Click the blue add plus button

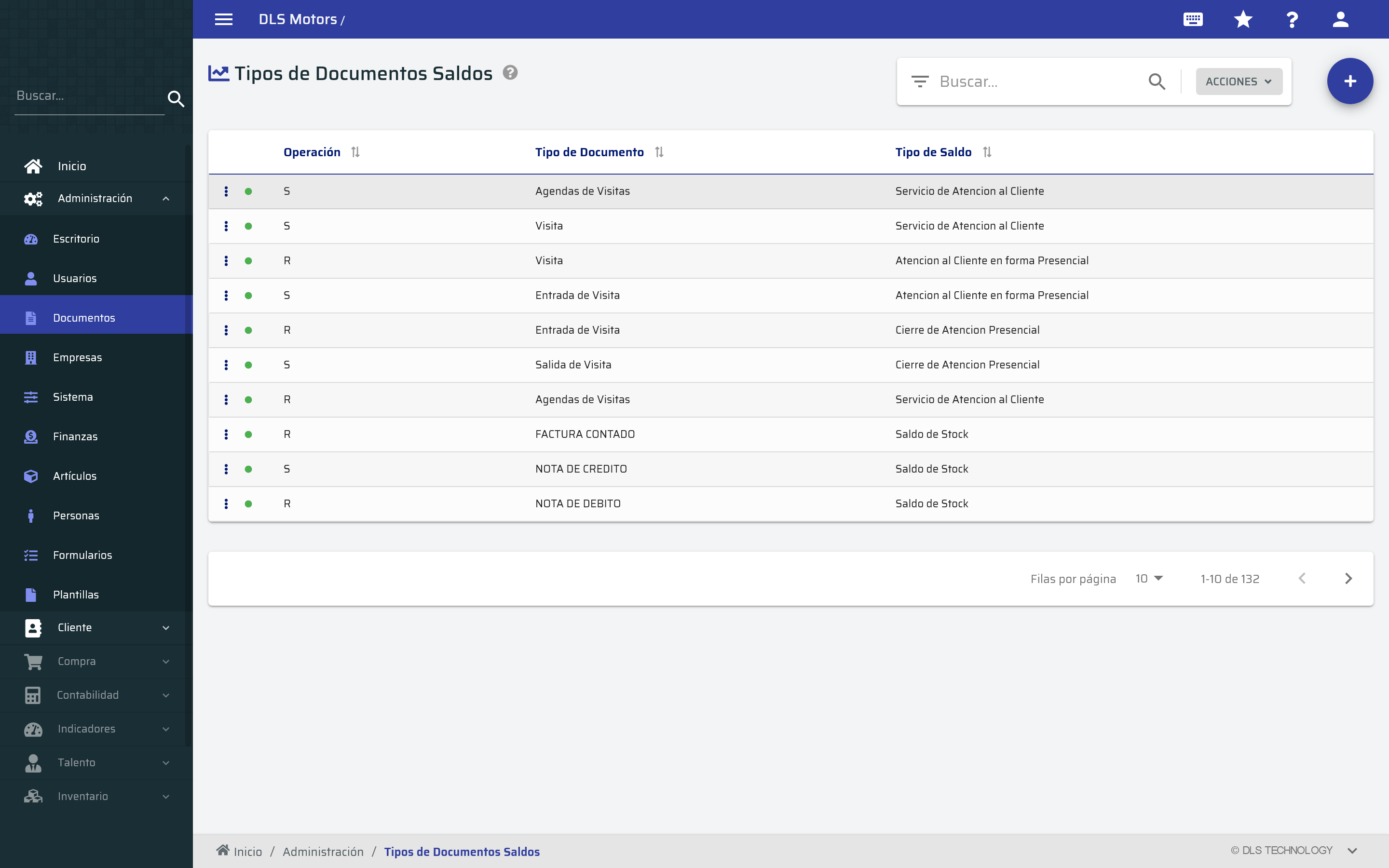[1349, 81]
